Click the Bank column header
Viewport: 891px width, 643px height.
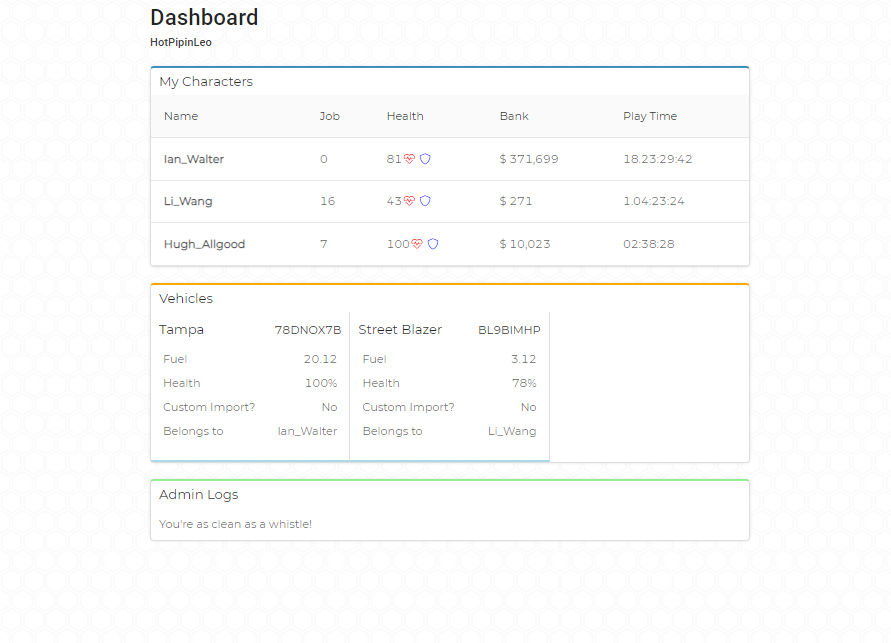[514, 116]
